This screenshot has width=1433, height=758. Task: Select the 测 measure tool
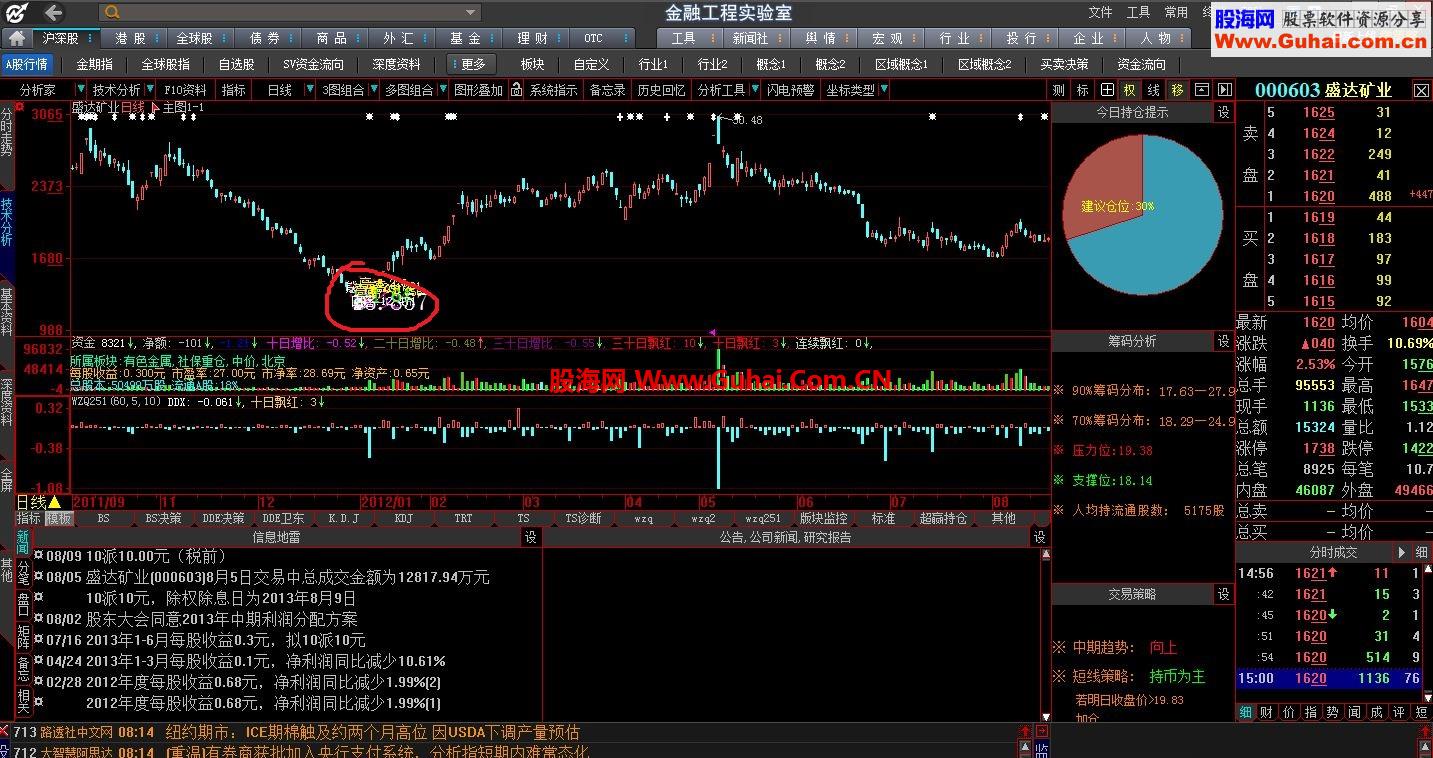tap(1059, 90)
